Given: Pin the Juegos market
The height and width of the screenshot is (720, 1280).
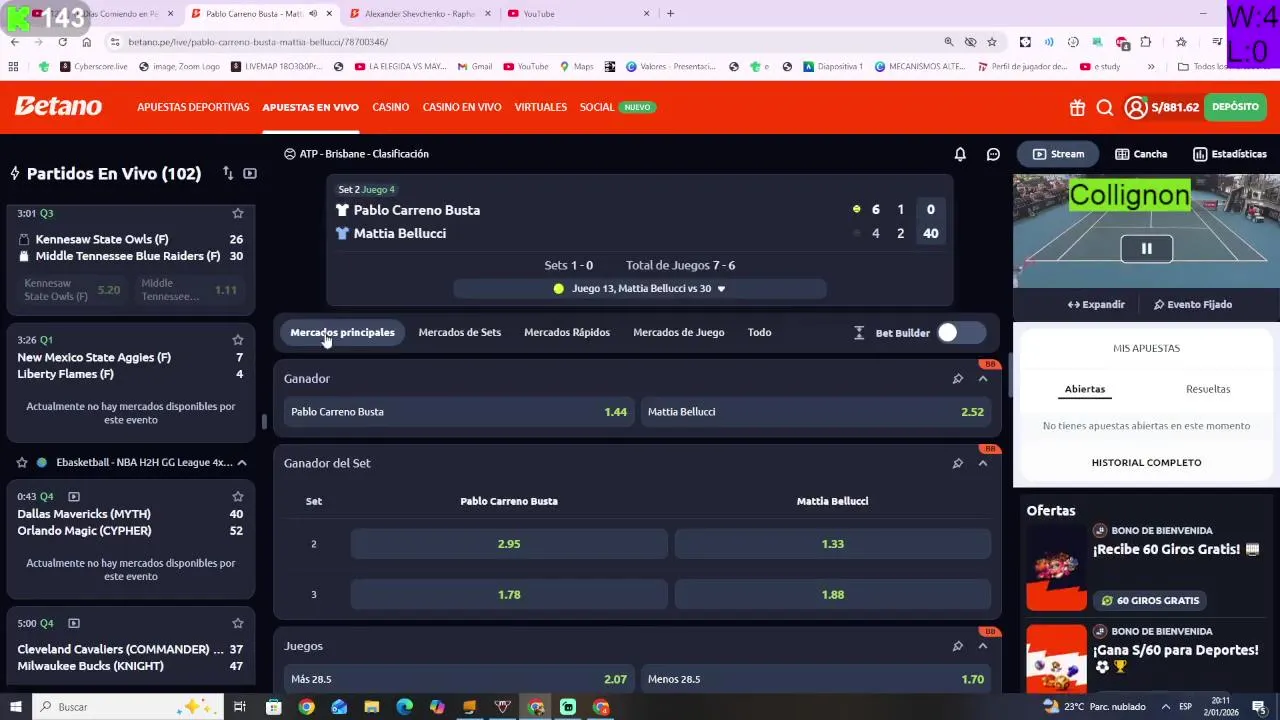Looking at the screenshot, I should click(958, 646).
